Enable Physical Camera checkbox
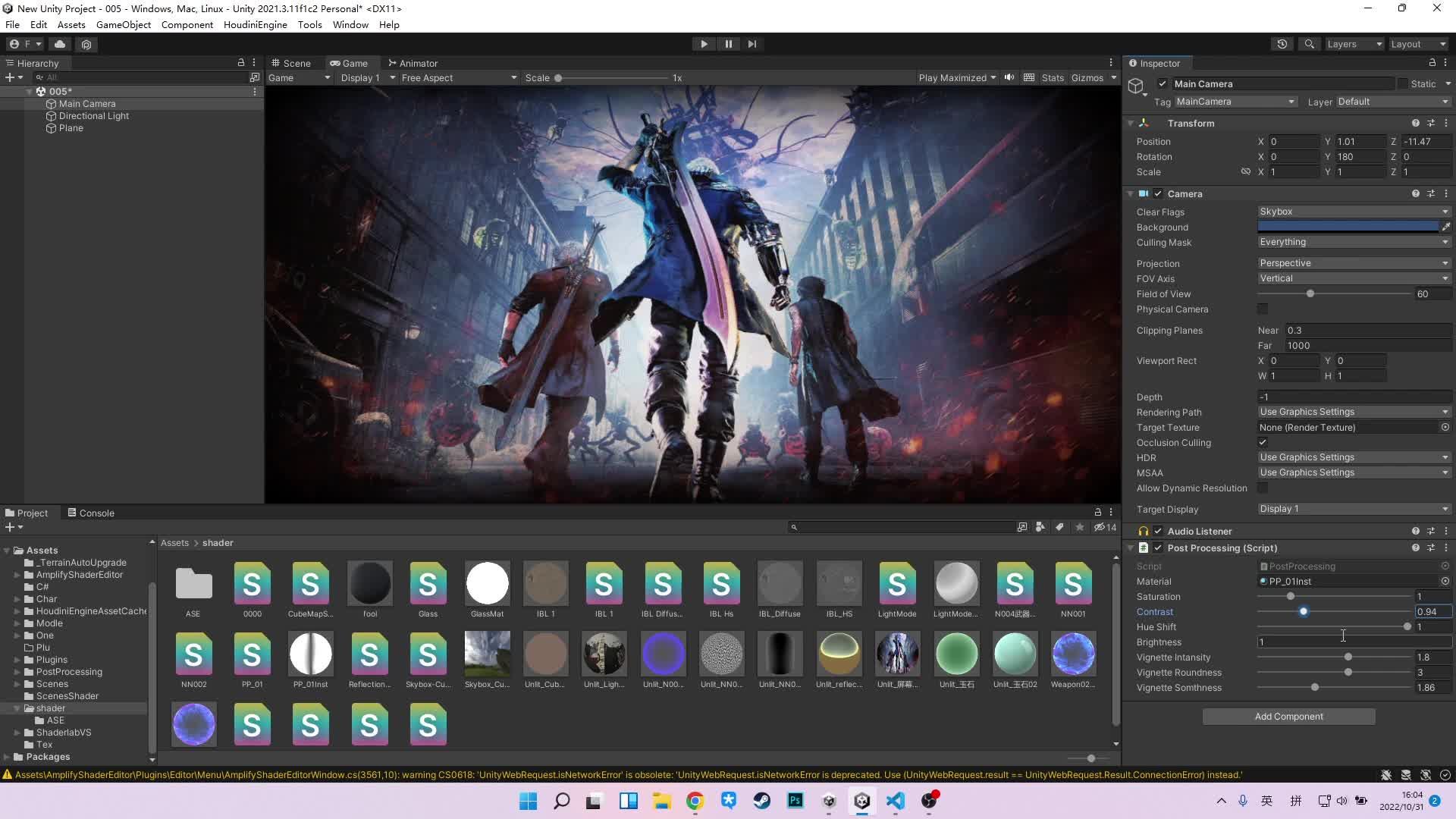Screen dimensions: 1456x819 click(x=1263, y=309)
